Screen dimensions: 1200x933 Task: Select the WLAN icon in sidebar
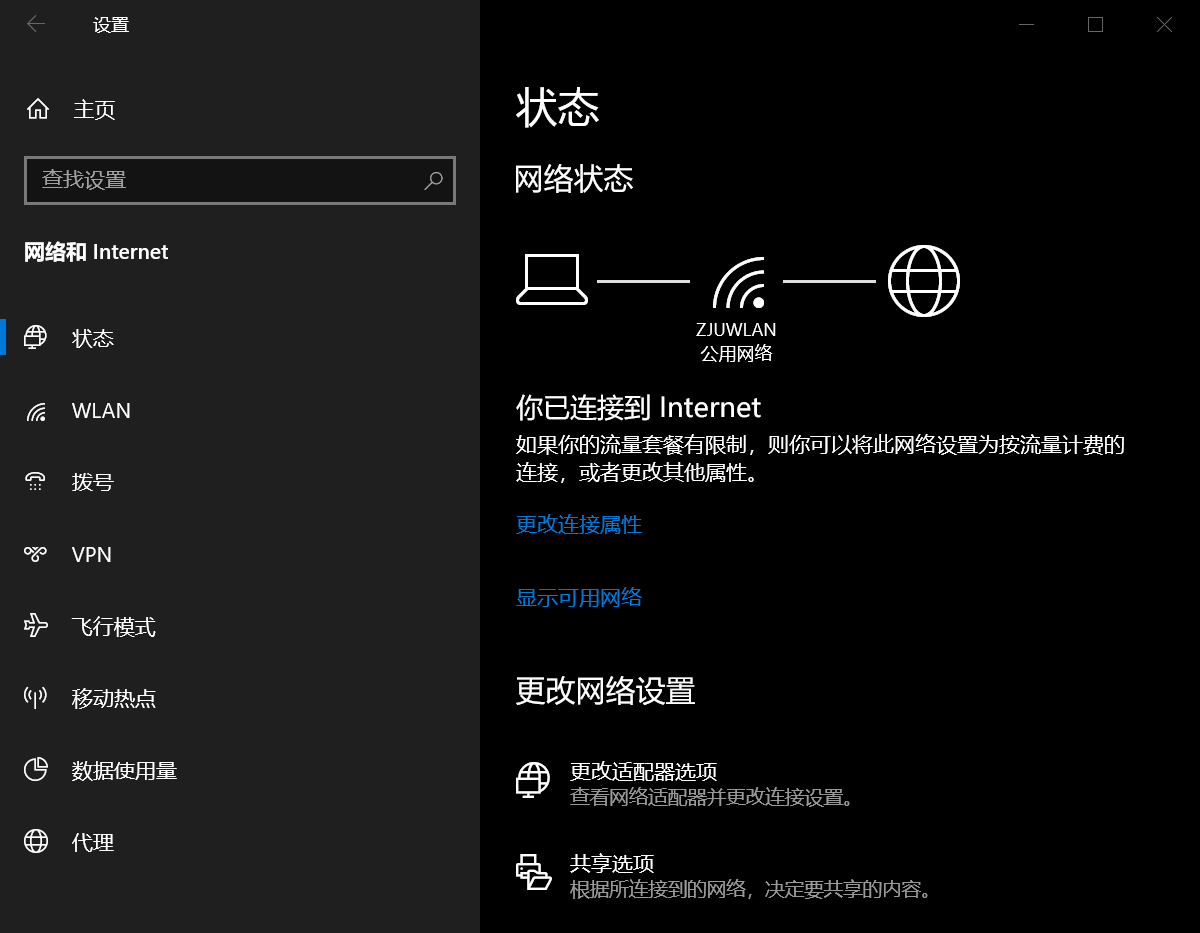[35, 410]
